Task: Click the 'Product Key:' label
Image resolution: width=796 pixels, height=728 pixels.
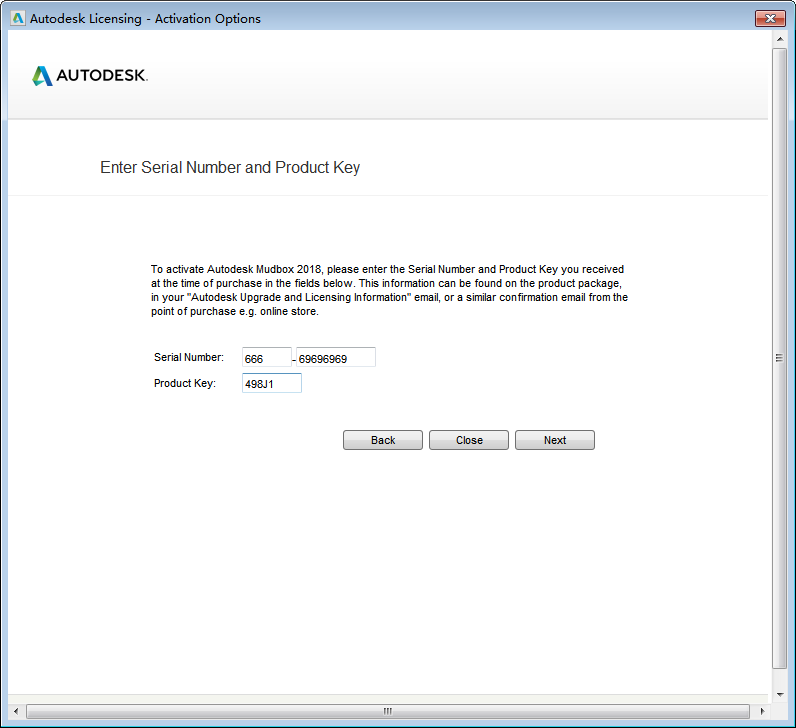Action: click(x=185, y=383)
